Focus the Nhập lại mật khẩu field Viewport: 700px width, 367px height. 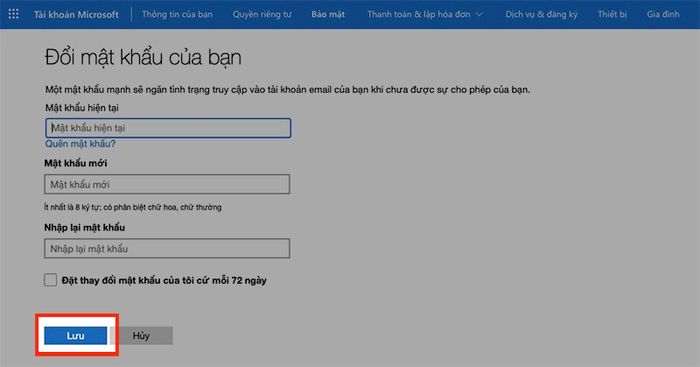[167, 249]
